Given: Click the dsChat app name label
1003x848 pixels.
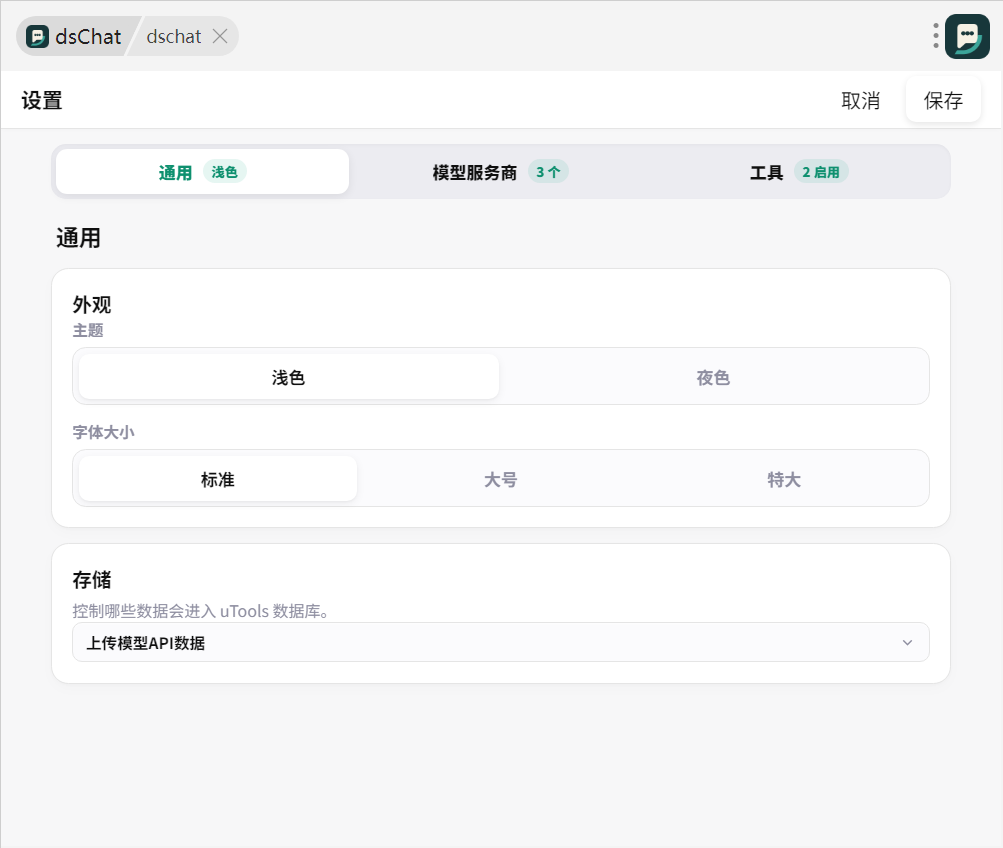Looking at the screenshot, I should (88, 36).
